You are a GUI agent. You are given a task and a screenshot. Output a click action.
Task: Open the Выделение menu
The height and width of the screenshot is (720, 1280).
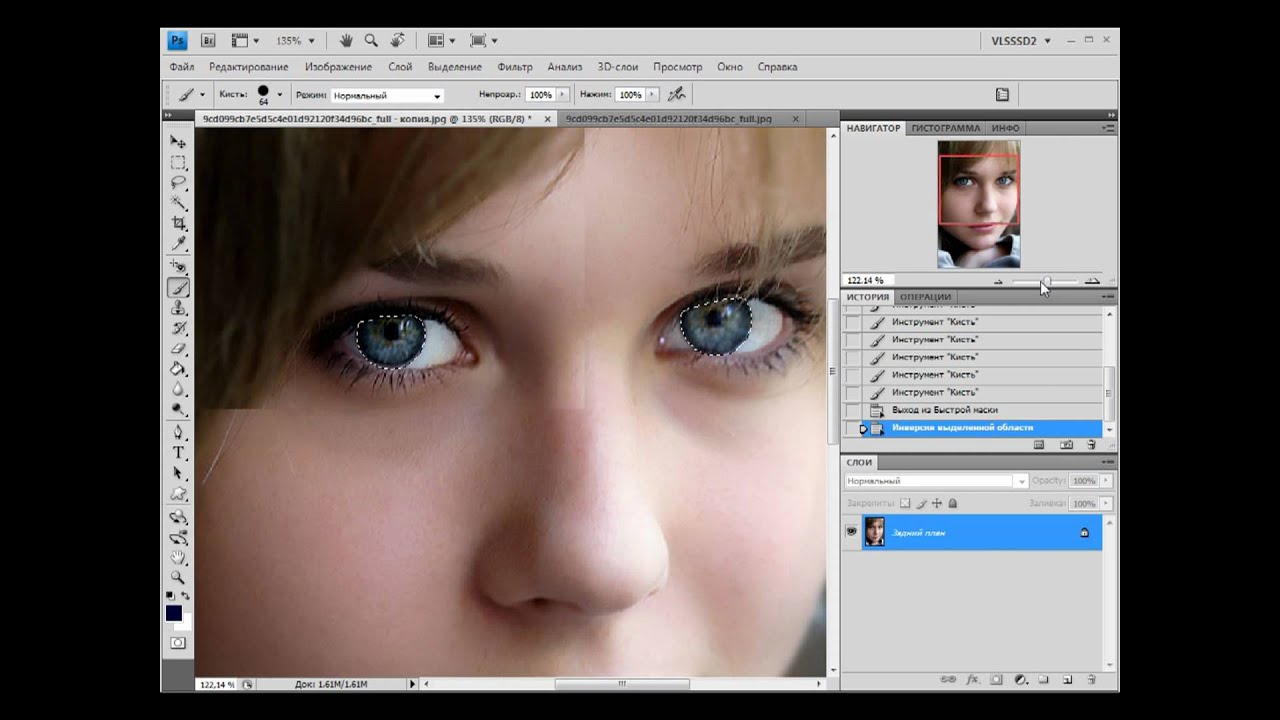coord(454,67)
